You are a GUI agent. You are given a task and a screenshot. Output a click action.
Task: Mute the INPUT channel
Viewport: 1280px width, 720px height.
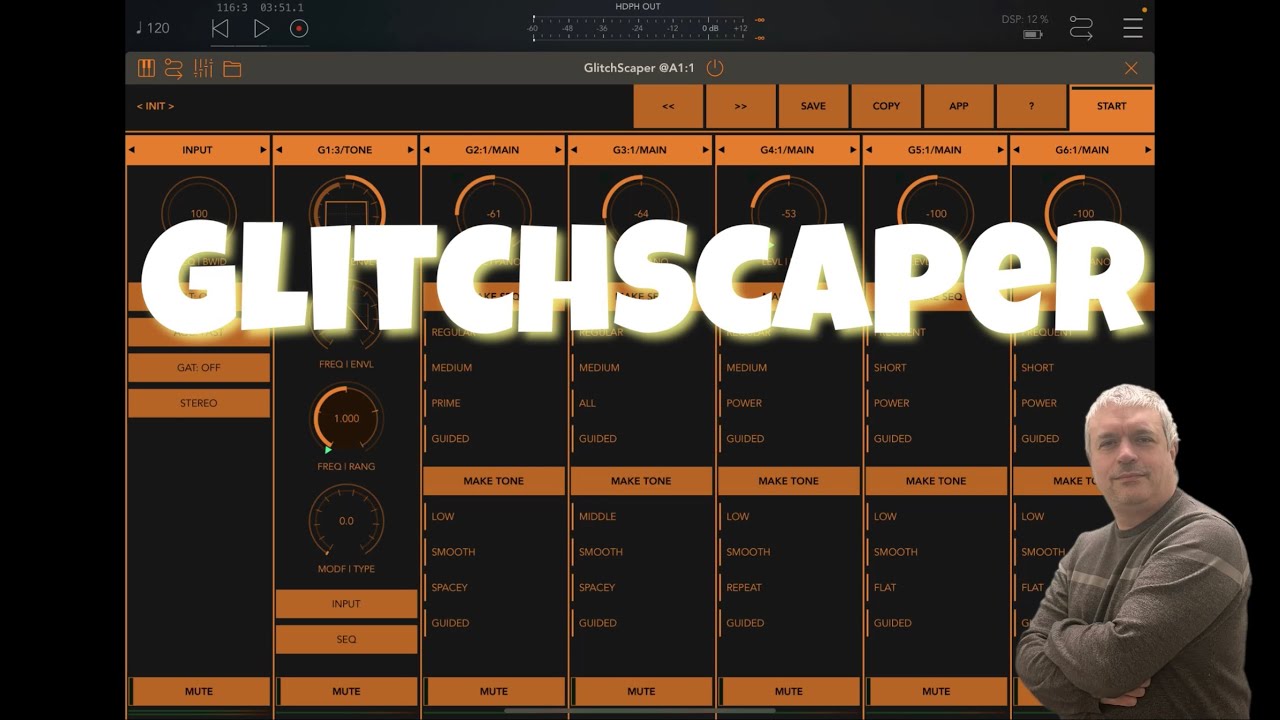click(199, 691)
